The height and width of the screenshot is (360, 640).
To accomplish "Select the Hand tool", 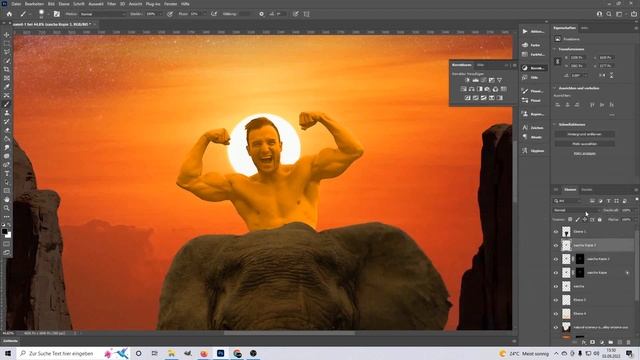I will pos(7,200).
